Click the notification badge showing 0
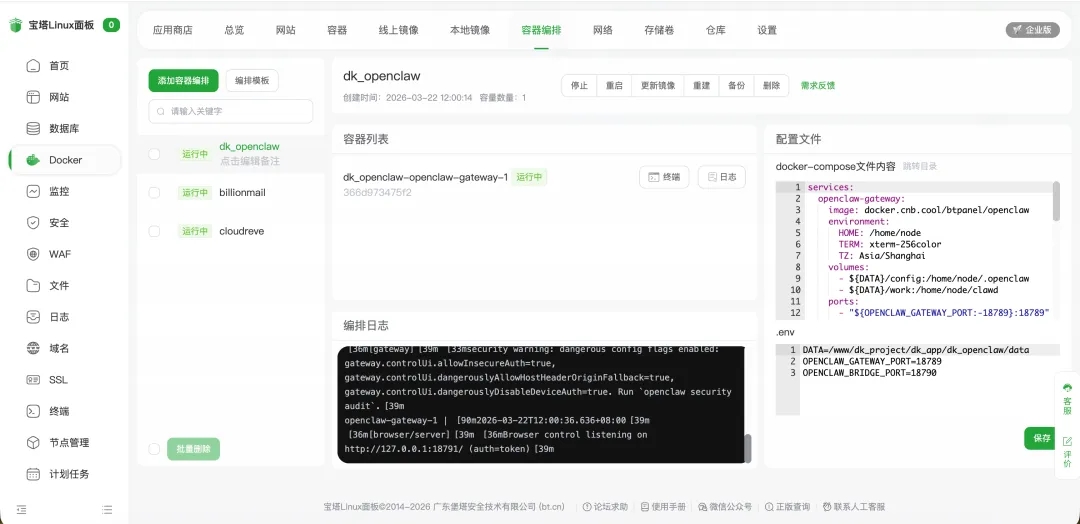This screenshot has width=1080, height=524. (x=111, y=25)
